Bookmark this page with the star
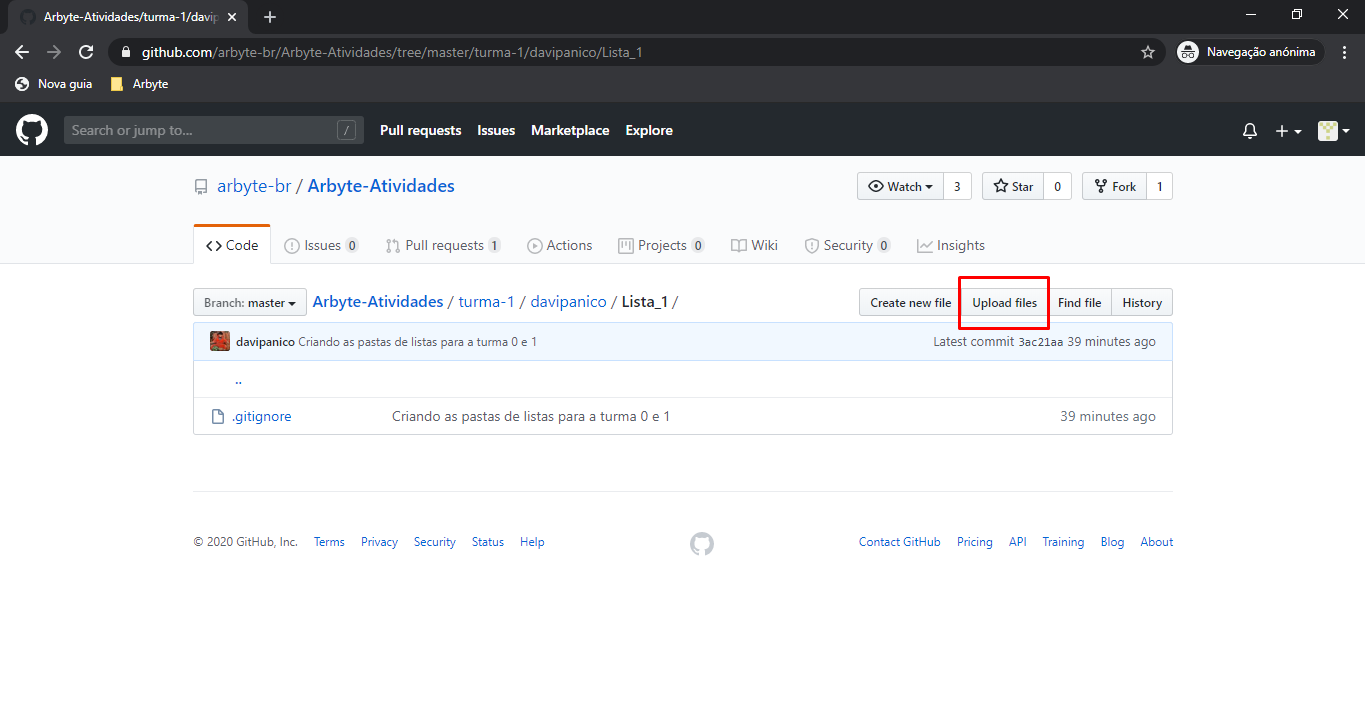This screenshot has height=728, width=1365. tap(1148, 52)
